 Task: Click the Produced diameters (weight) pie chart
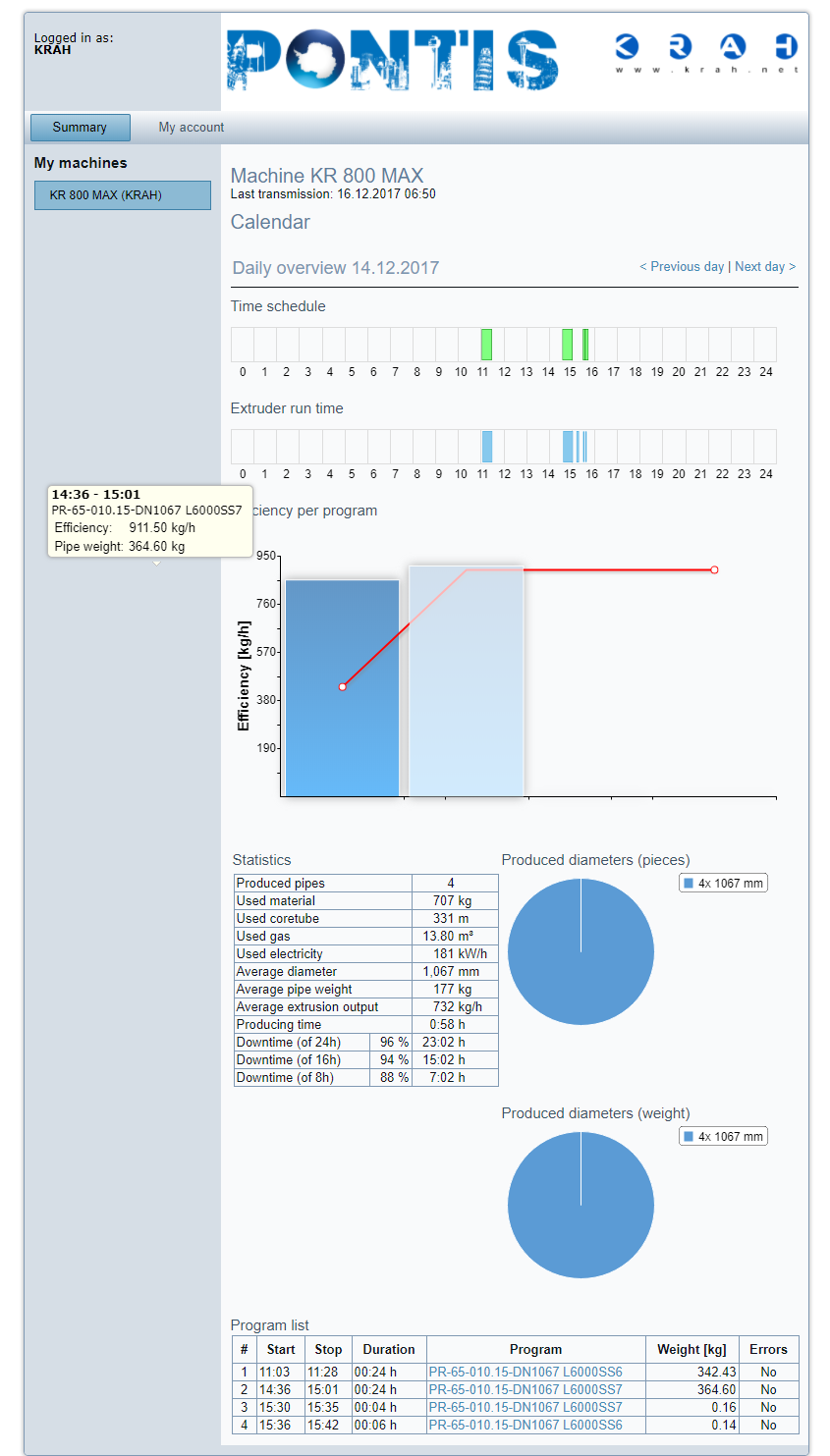[581, 1205]
